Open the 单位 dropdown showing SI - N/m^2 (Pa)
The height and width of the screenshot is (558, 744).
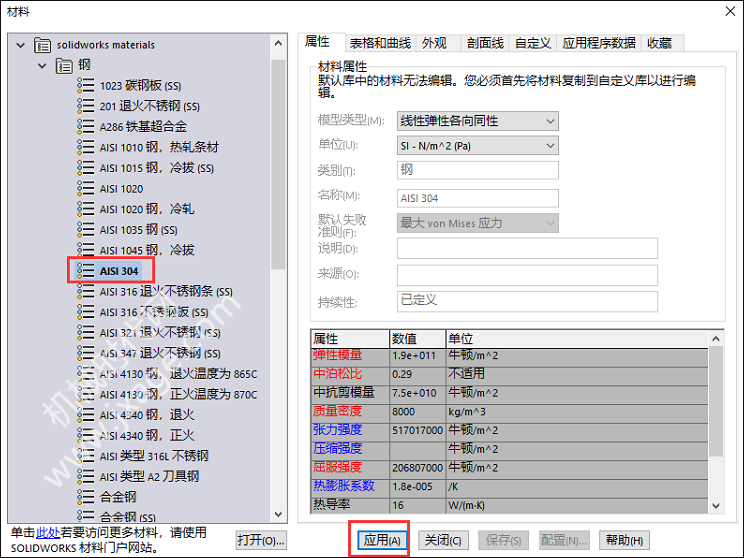[x=477, y=146]
